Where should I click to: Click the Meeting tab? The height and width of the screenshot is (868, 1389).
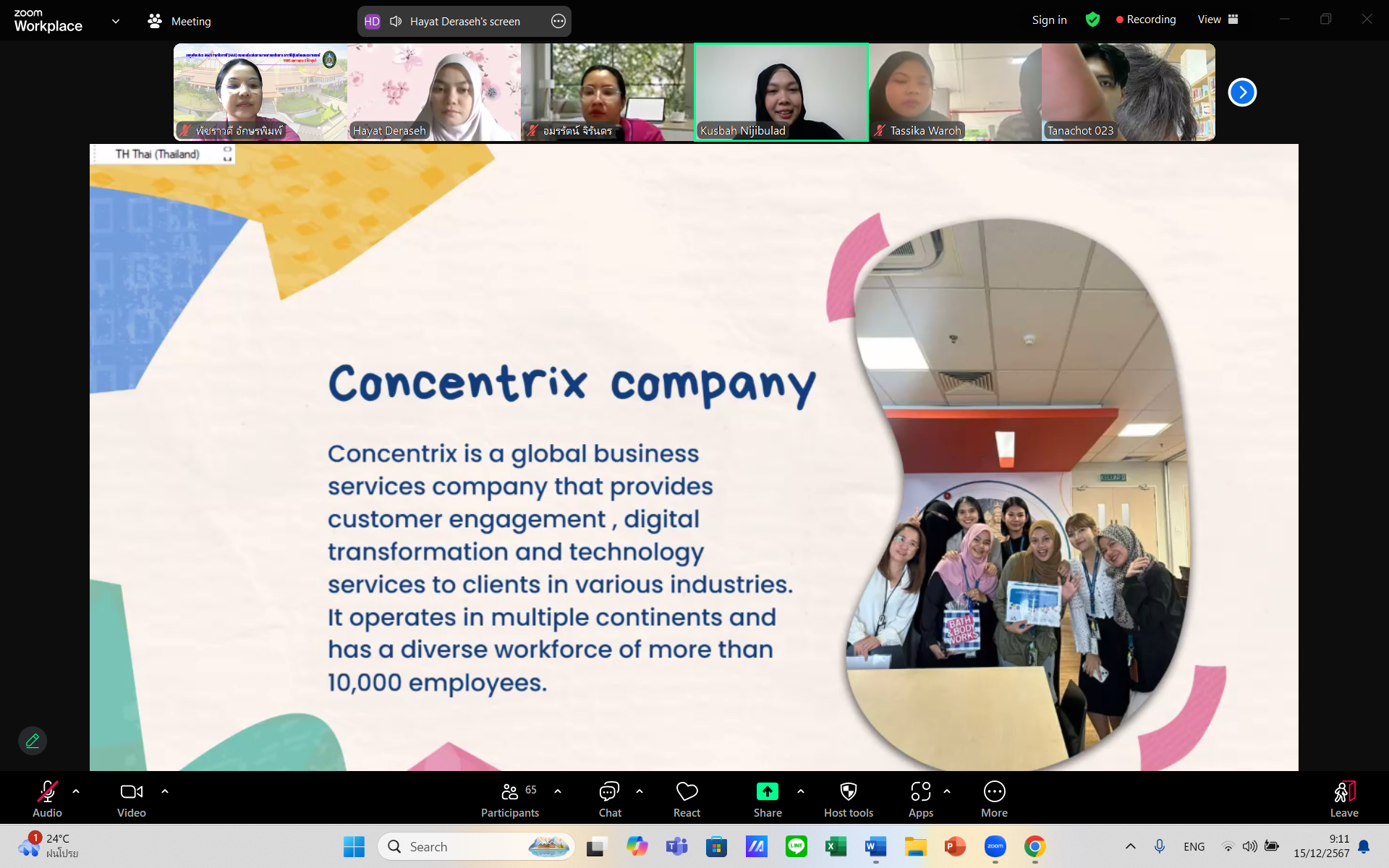(x=179, y=21)
